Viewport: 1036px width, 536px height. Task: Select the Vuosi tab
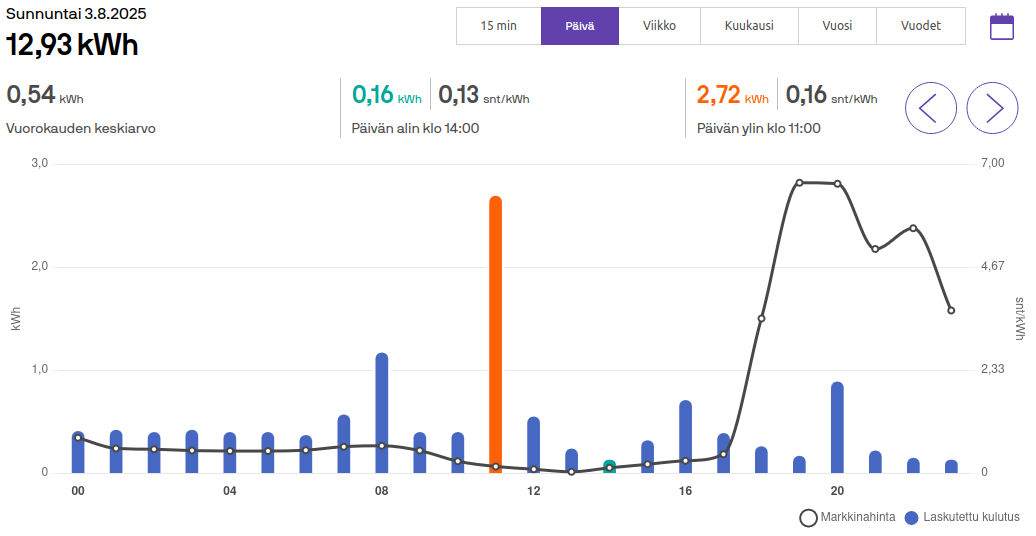837,26
